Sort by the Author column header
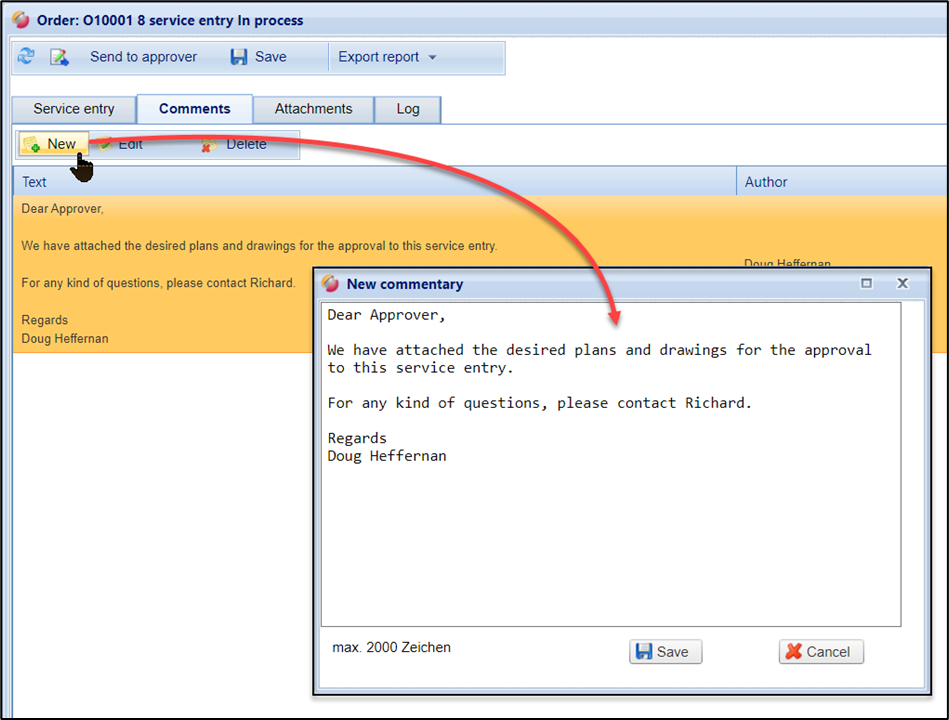 click(766, 182)
